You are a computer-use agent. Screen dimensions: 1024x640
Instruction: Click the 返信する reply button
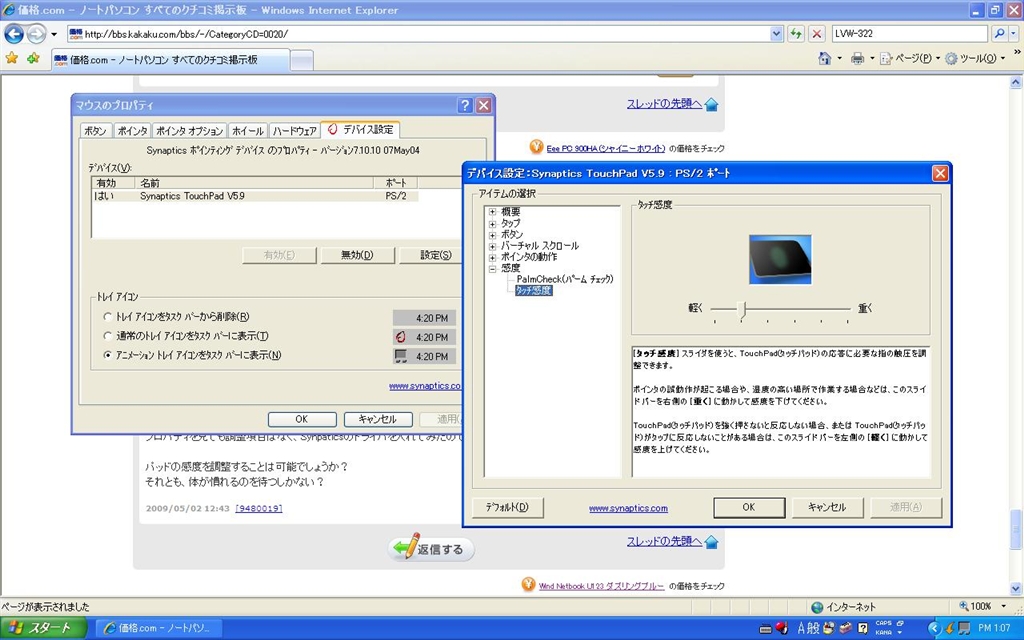coord(432,549)
